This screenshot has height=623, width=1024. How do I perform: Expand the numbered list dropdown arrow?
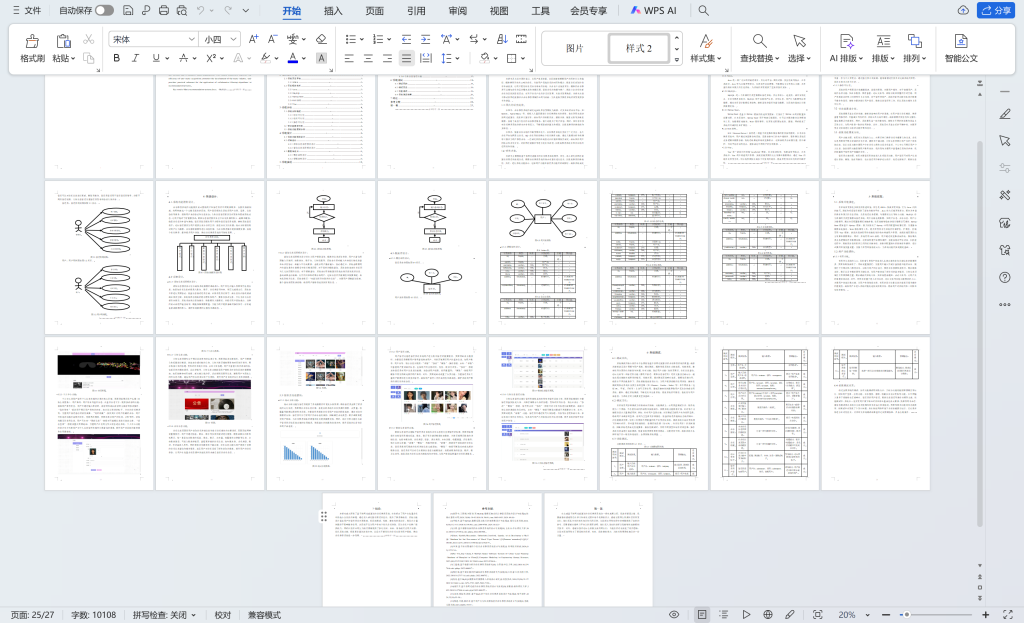point(389,39)
